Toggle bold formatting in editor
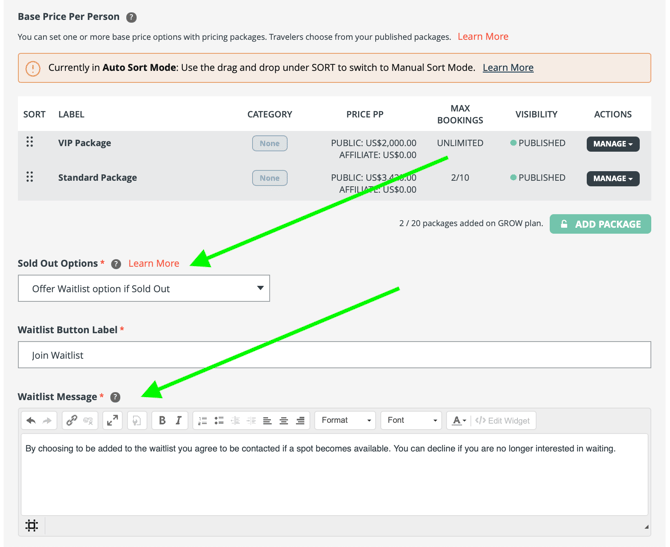 (x=162, y=421)
